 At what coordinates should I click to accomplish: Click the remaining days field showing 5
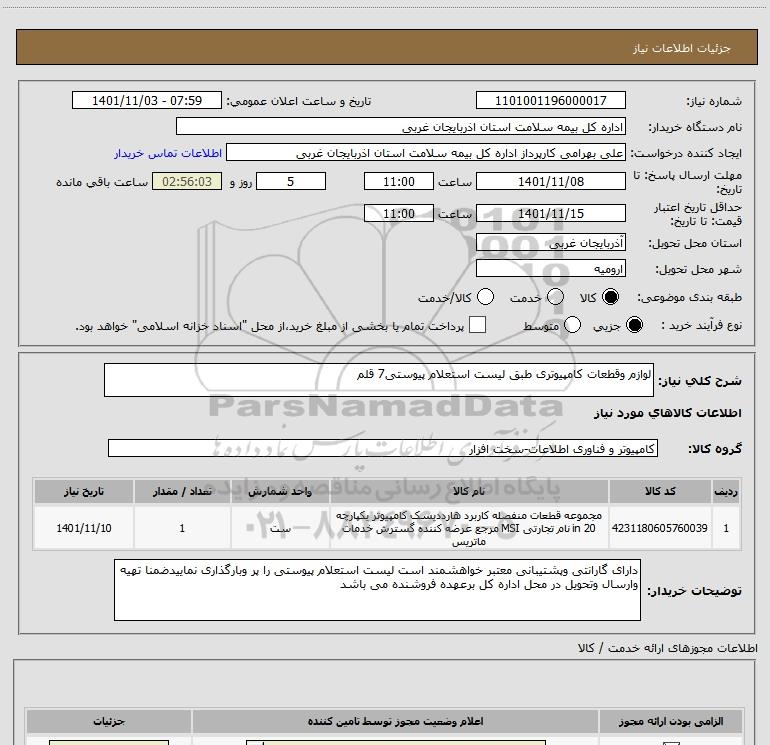click(x=291, y=182)
